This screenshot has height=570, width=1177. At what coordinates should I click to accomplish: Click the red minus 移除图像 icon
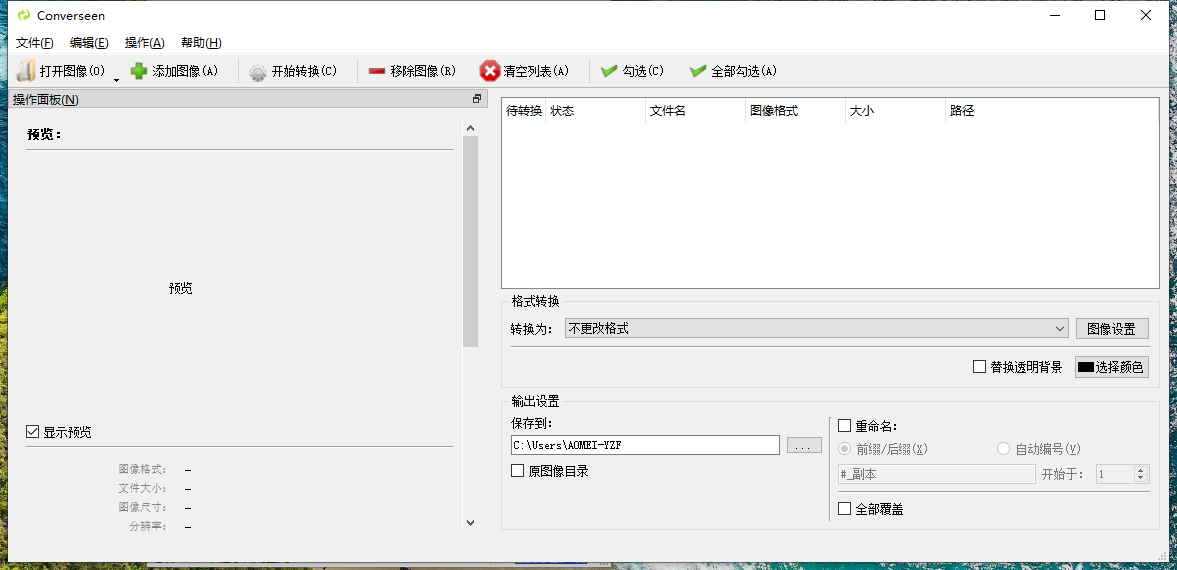point(377,71)
